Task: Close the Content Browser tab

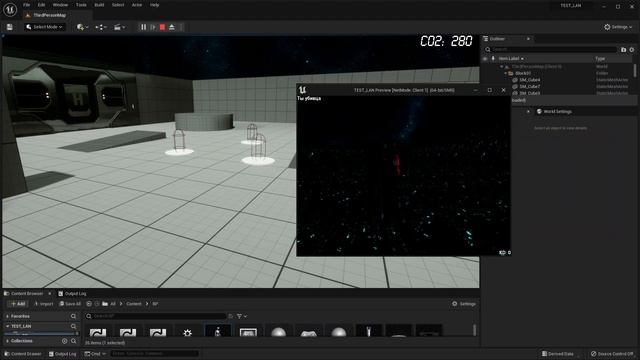Action: pyautogui.click(x=50, y=293)
